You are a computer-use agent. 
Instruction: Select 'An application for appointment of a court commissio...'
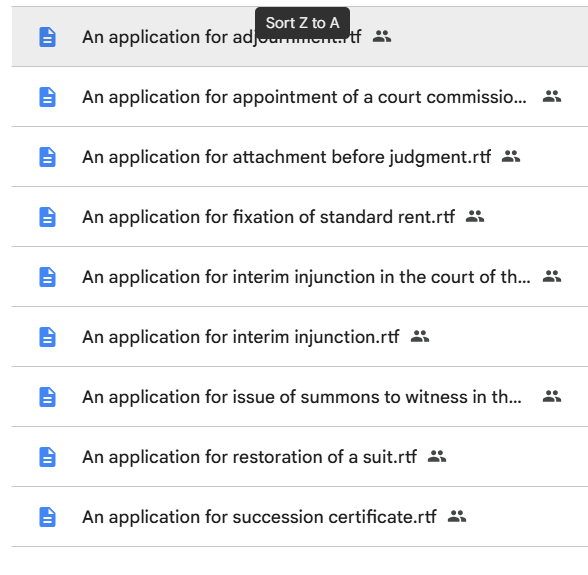pos(304,97)
